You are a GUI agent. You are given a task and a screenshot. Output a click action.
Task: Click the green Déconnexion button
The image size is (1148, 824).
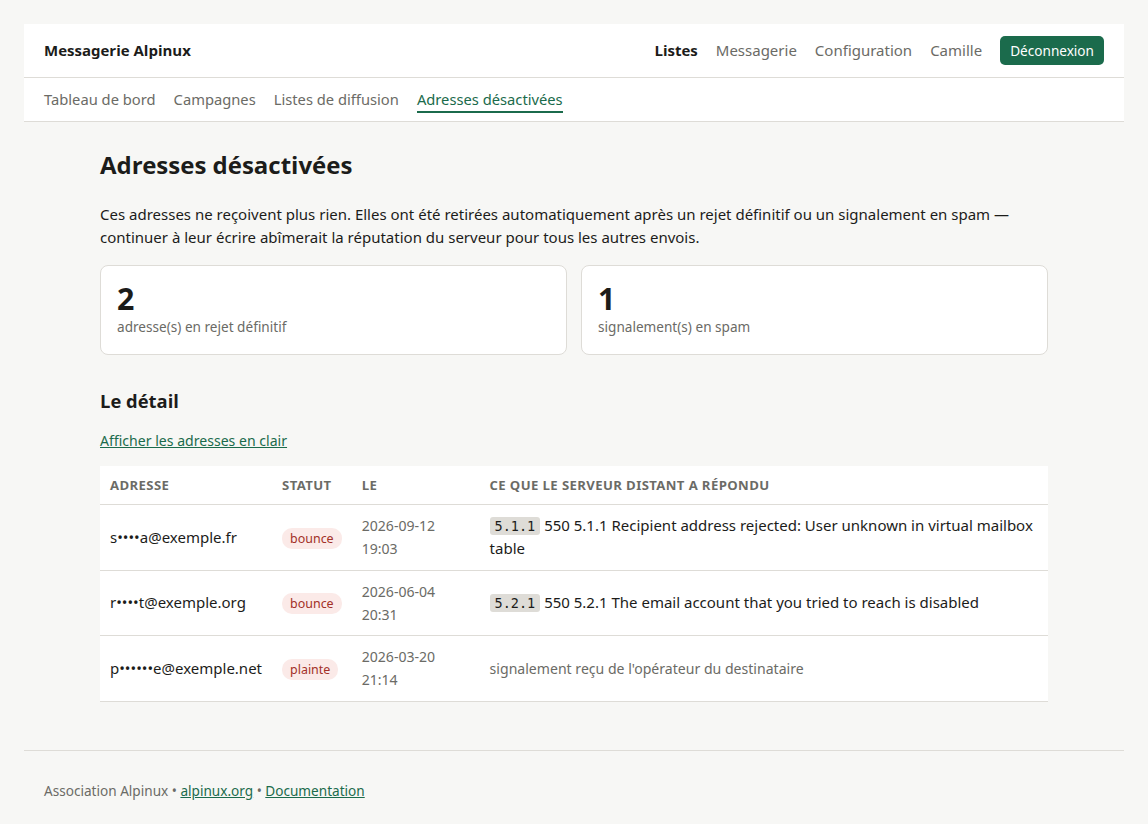pos(1051,51)
